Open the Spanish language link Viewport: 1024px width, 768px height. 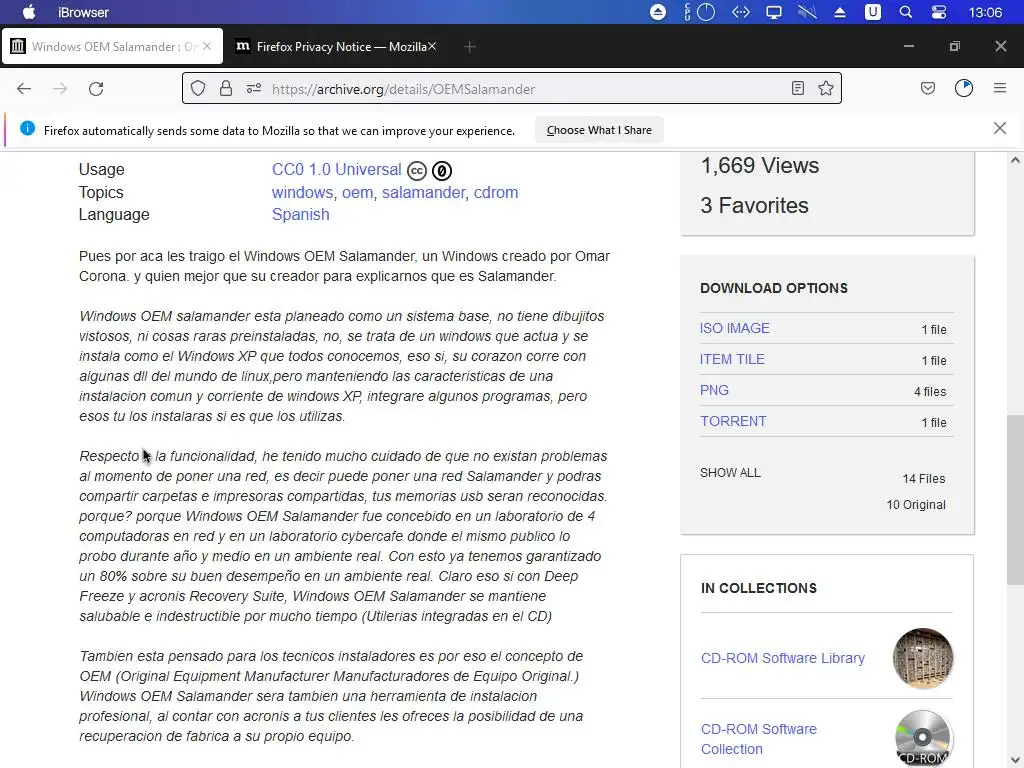300,215
